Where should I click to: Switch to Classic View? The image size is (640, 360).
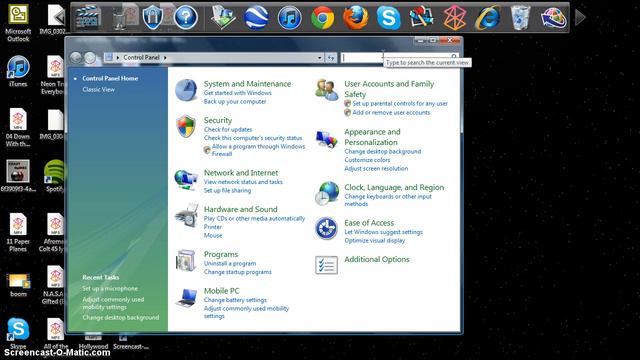(98, 89)
